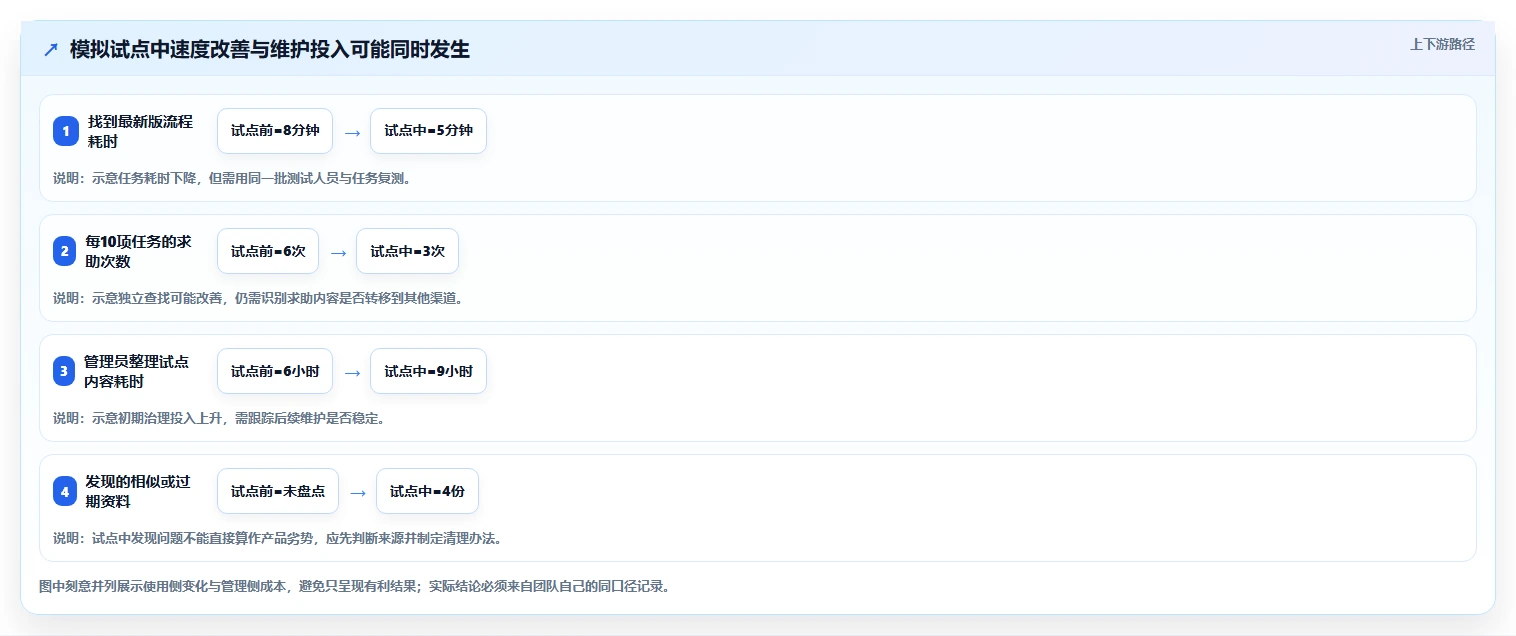
Task: Click the 试点中=4份 chip
Action: [x=427, y=491]
